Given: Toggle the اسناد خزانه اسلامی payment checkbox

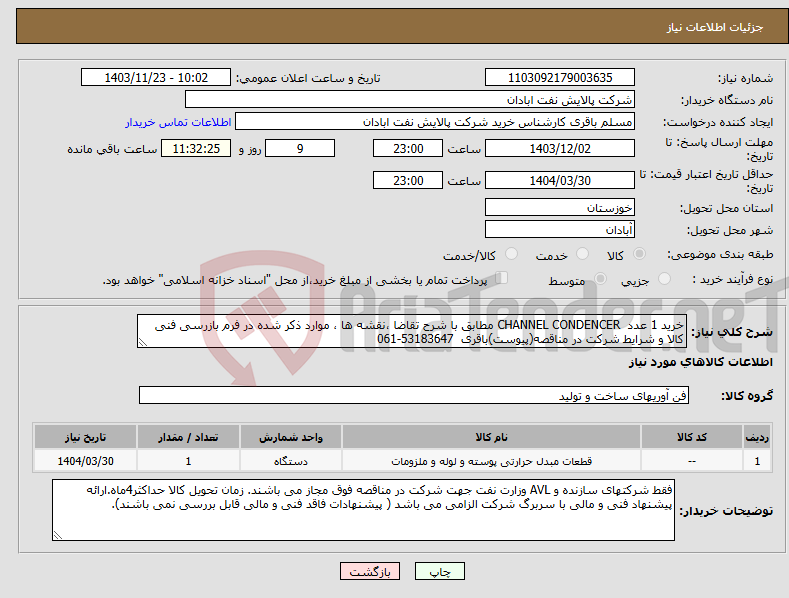Looking at the screenshot, I should tap(502, 278).
